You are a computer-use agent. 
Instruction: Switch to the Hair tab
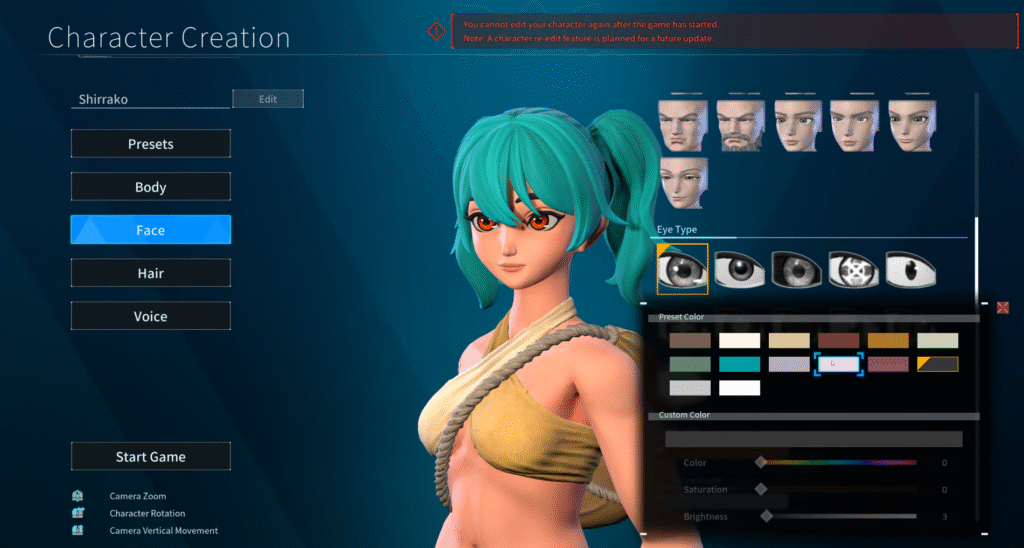pos(150,273)
